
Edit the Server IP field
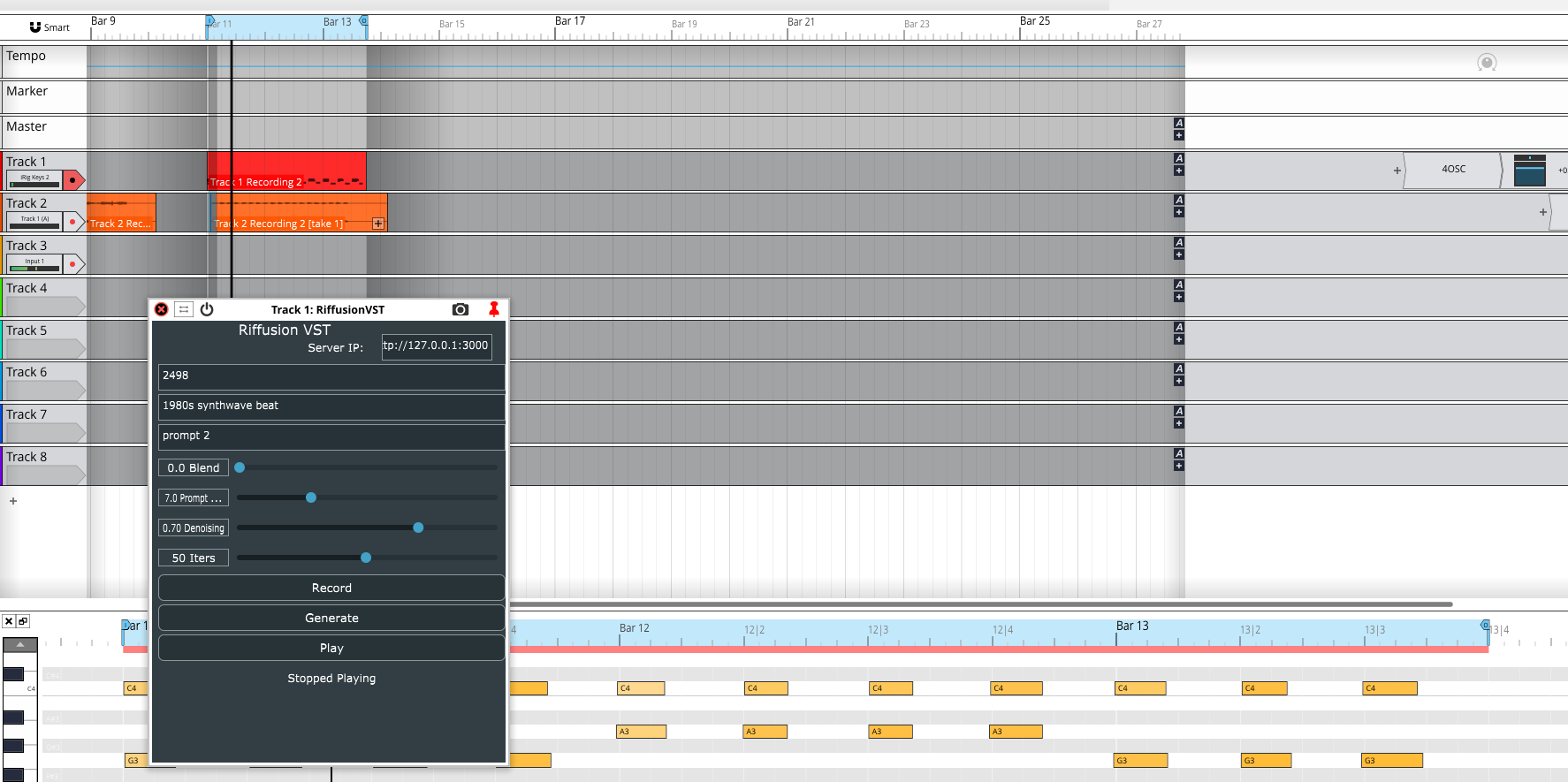pyautogui.click(x=437, y=346)
